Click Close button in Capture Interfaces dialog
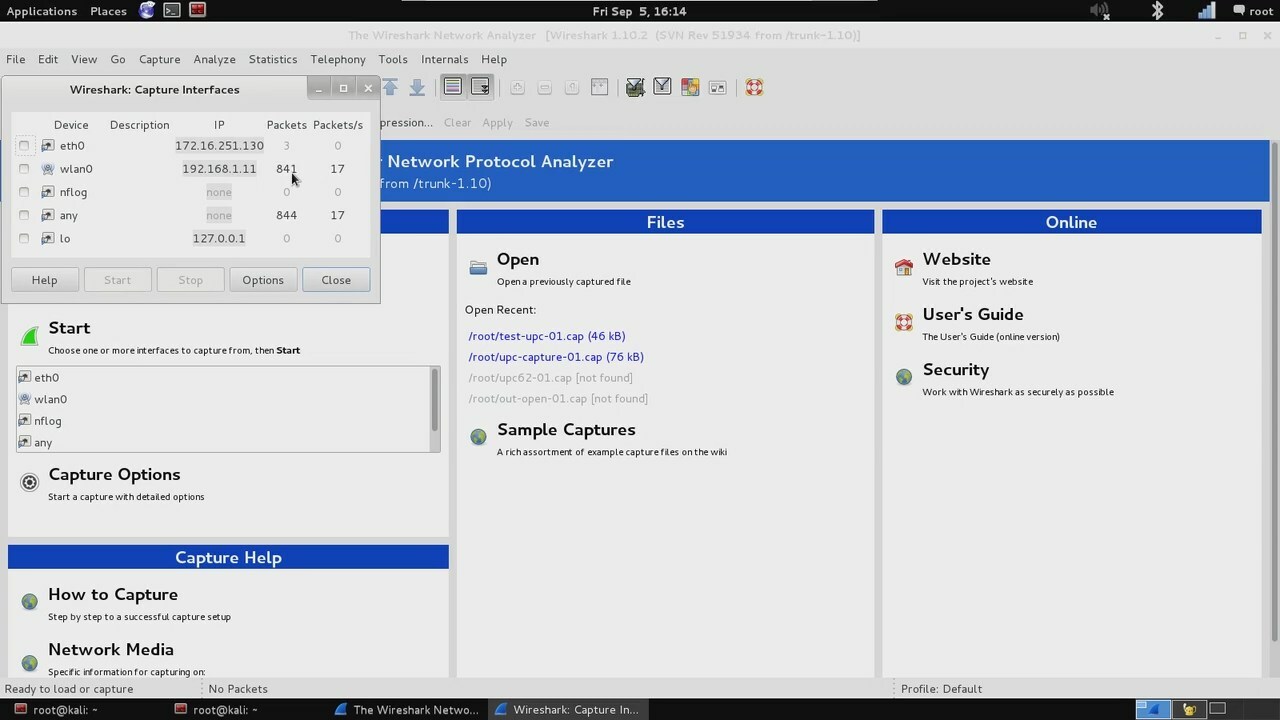This screenshot has width=1280, height=720. pyautogui.click(x=336, y=280)
